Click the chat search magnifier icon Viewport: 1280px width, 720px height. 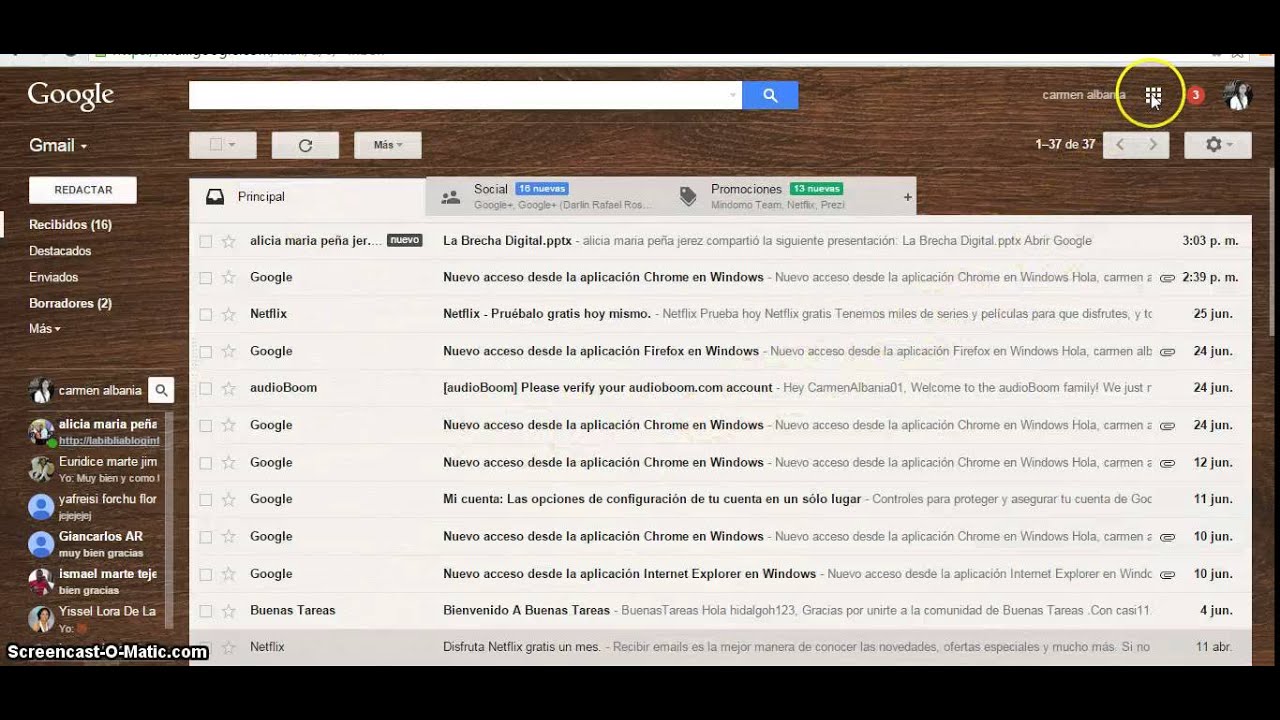(x=161, y=390)
